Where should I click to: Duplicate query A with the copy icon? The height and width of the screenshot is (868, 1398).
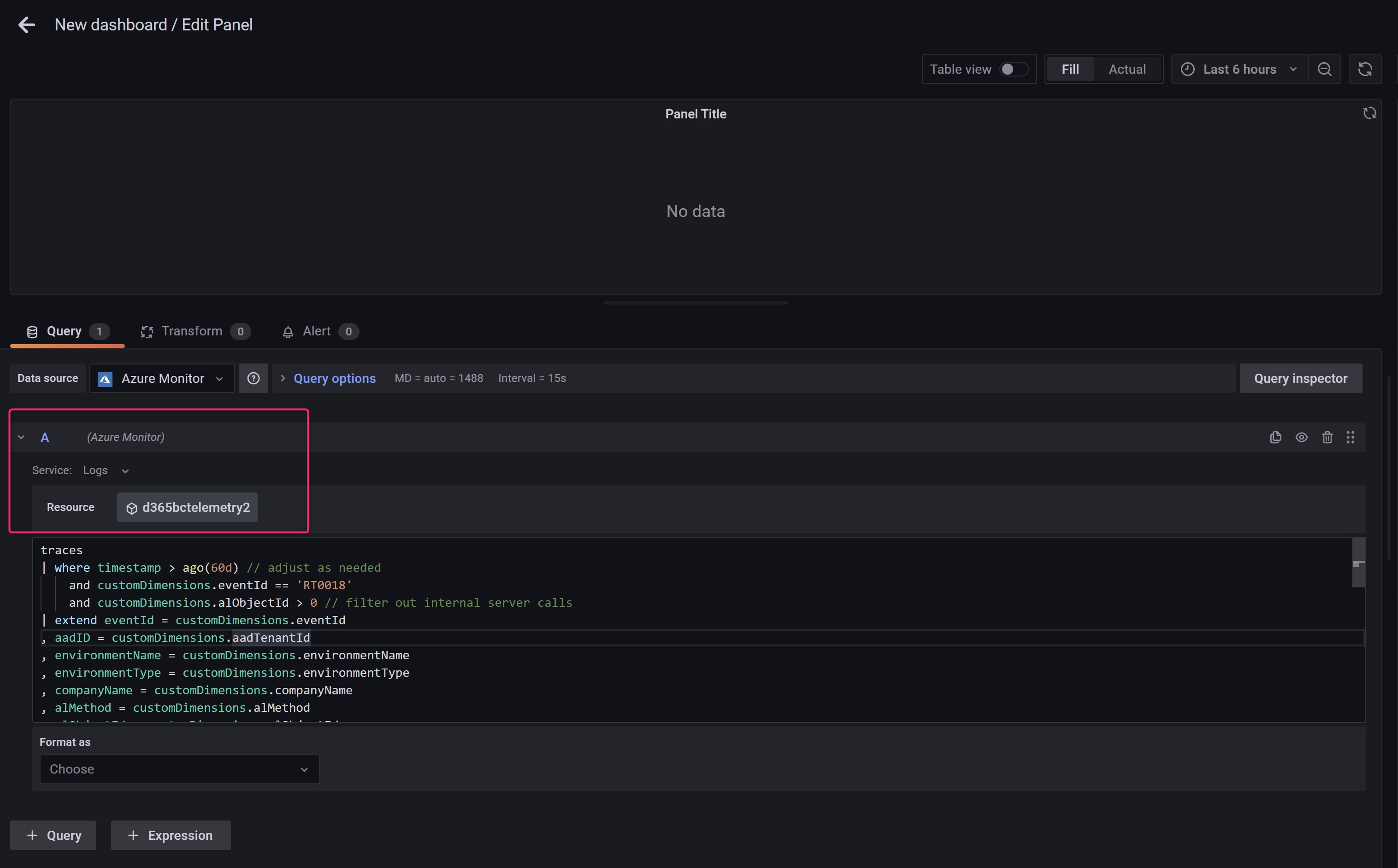coord(1275,437)
